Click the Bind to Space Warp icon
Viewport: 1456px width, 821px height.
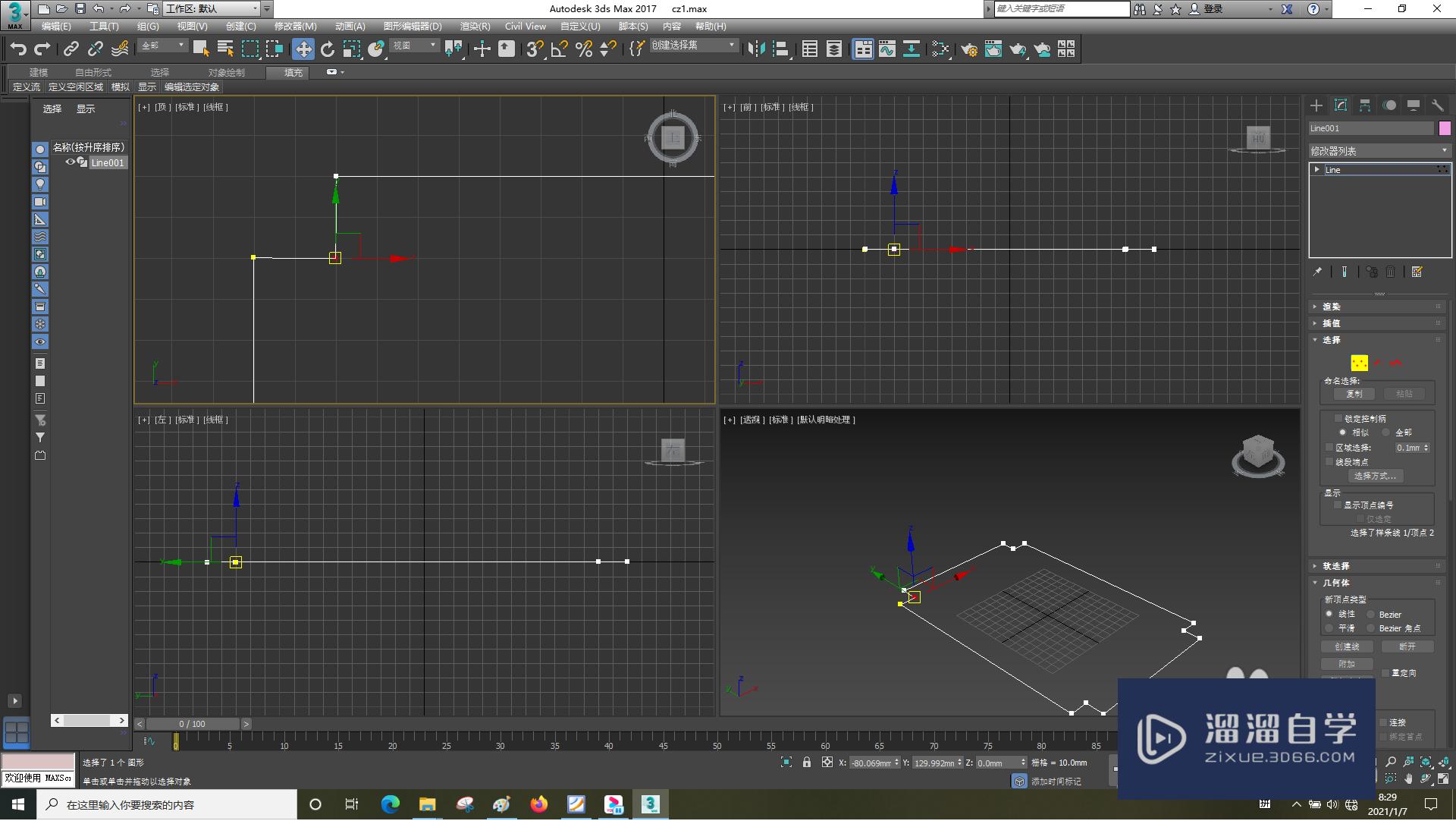120,49
